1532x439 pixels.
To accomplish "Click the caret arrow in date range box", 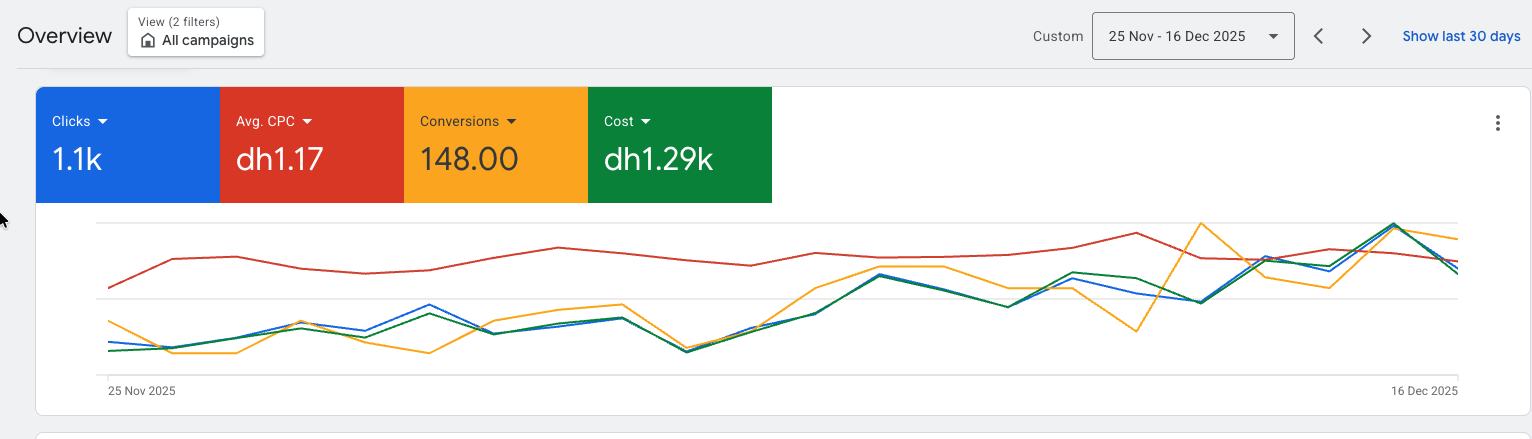I will point(1273,36).
